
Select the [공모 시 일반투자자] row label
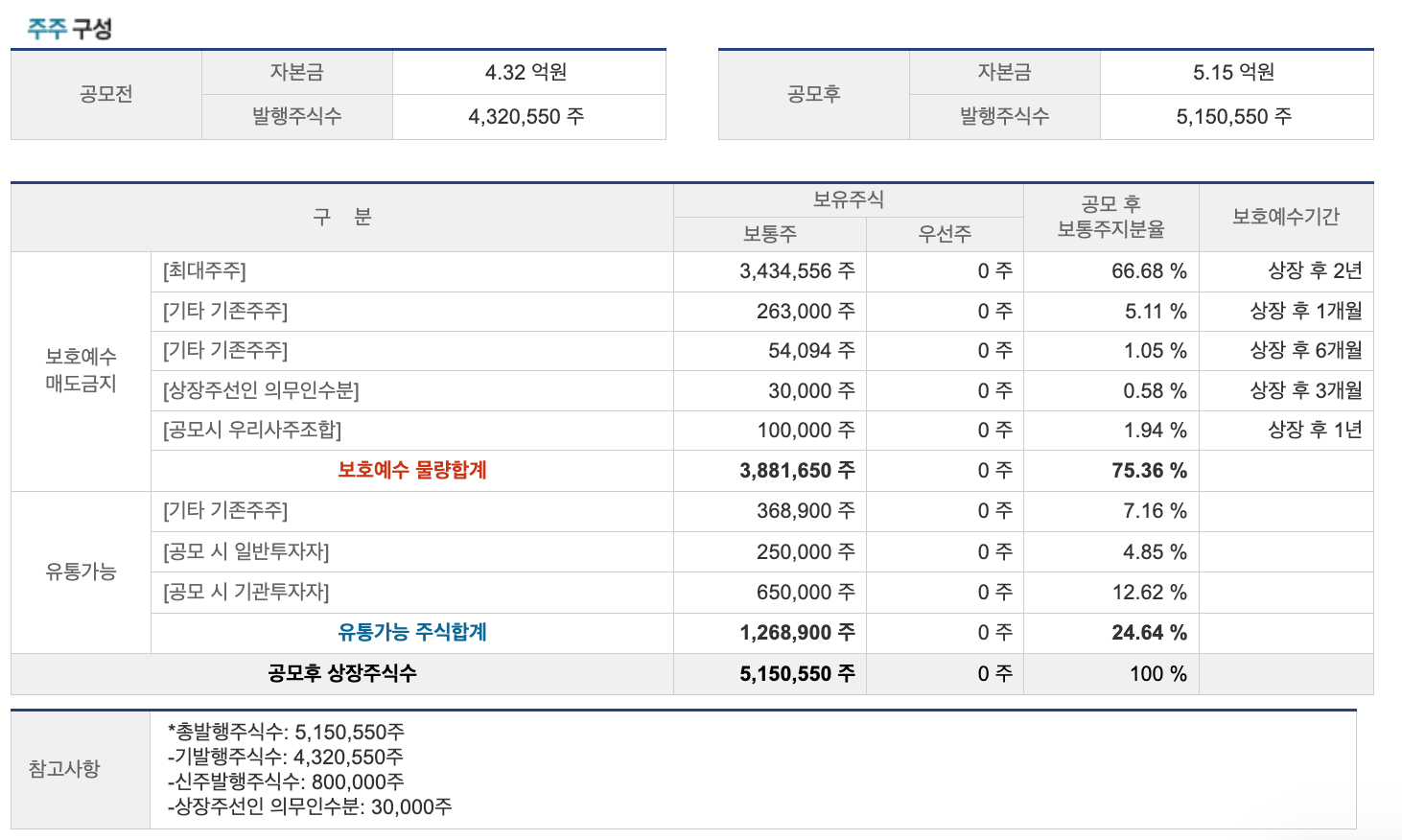tap(246, 552)
